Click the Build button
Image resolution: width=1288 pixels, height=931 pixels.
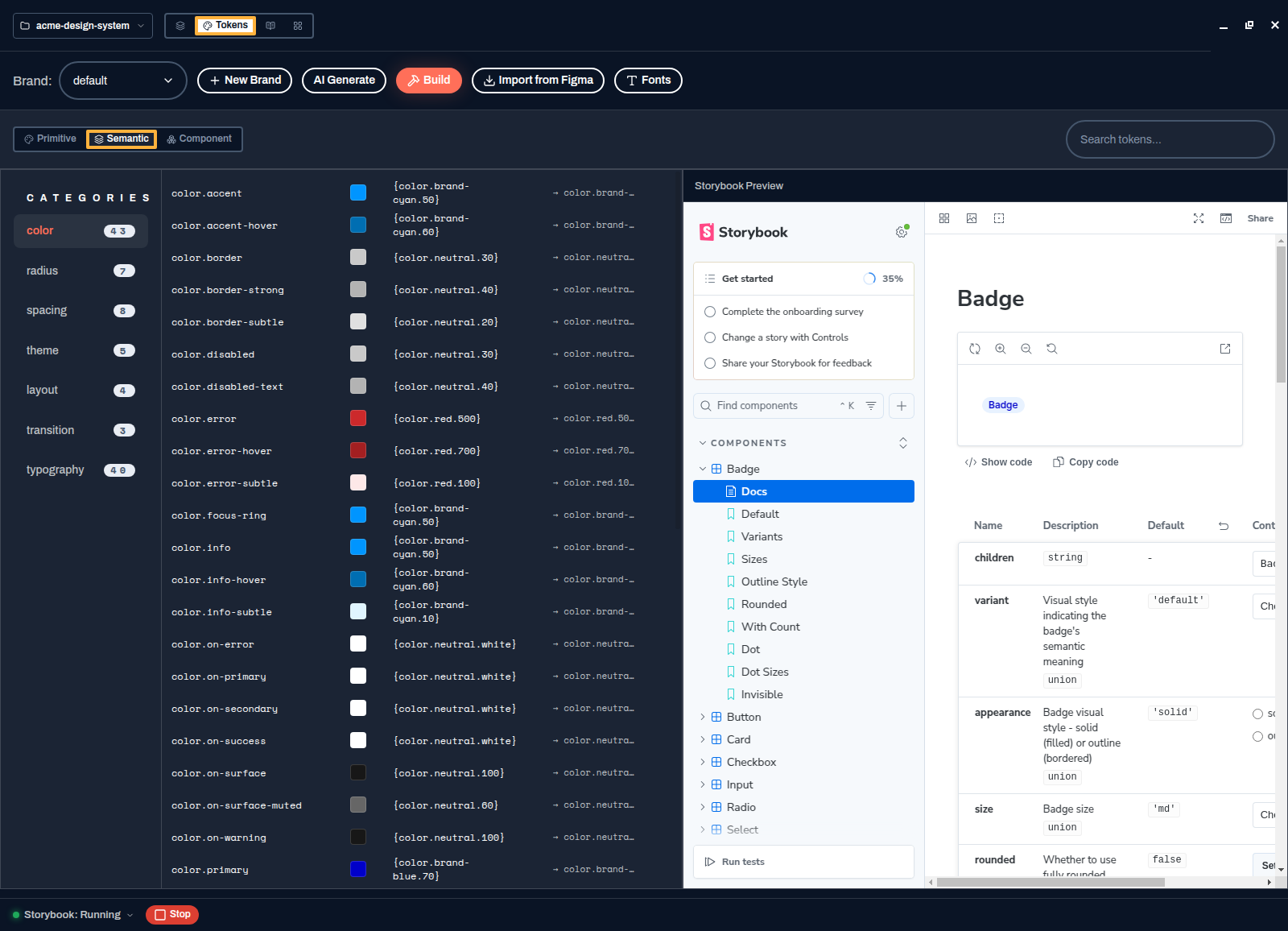click(429, 81)
